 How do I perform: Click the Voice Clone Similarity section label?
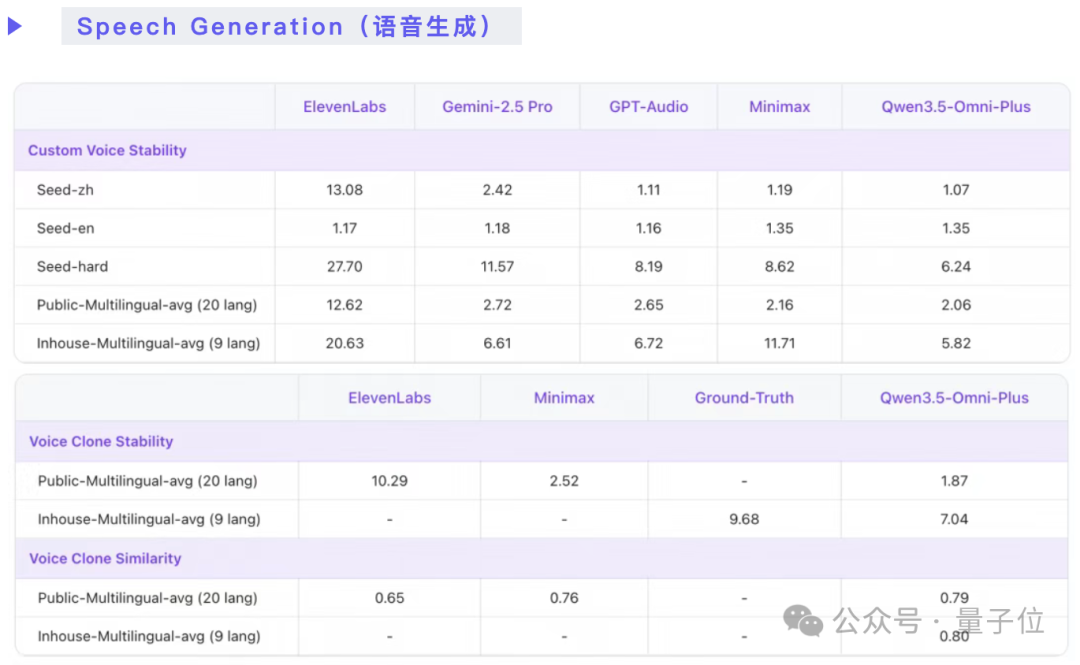(105, 558)
